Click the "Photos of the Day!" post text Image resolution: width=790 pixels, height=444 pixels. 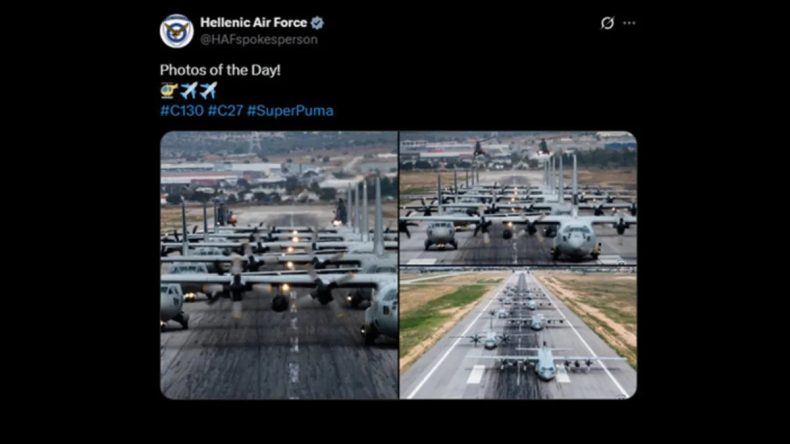point(220,70)
